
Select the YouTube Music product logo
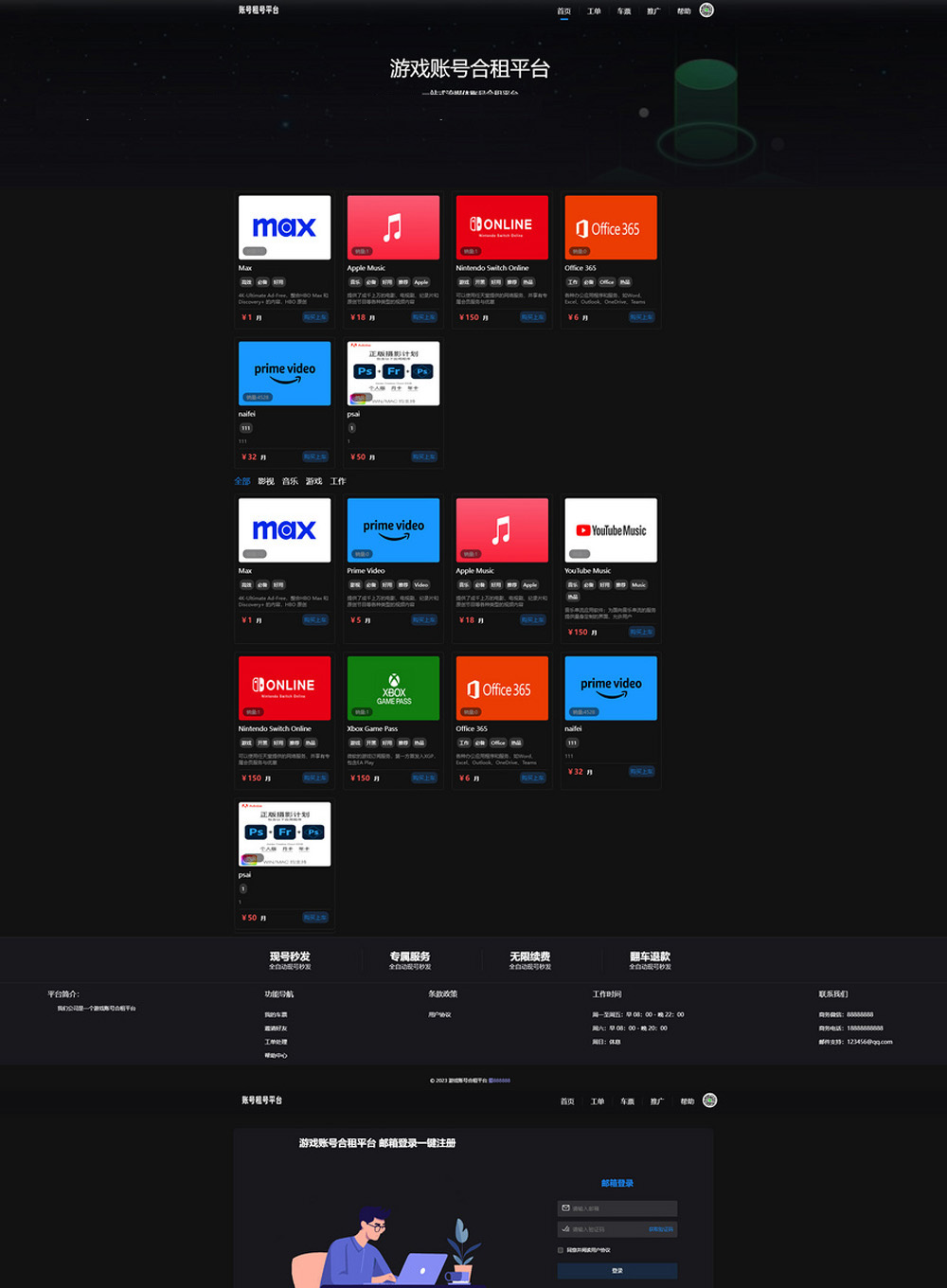(611, 530)
